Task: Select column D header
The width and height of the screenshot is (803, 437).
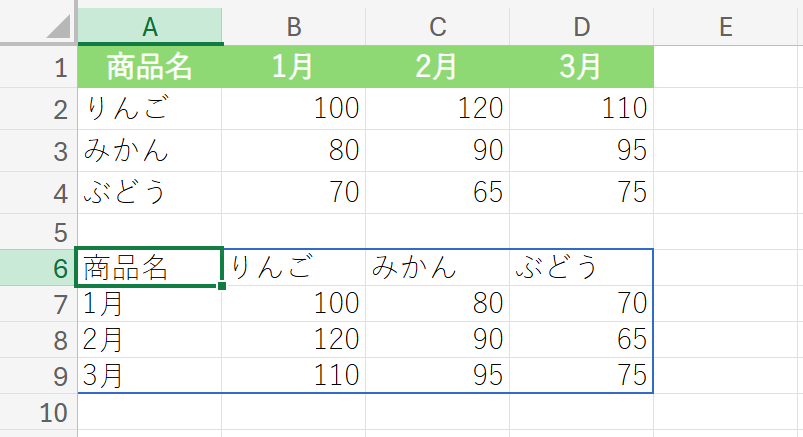Action: coord(582,27)
